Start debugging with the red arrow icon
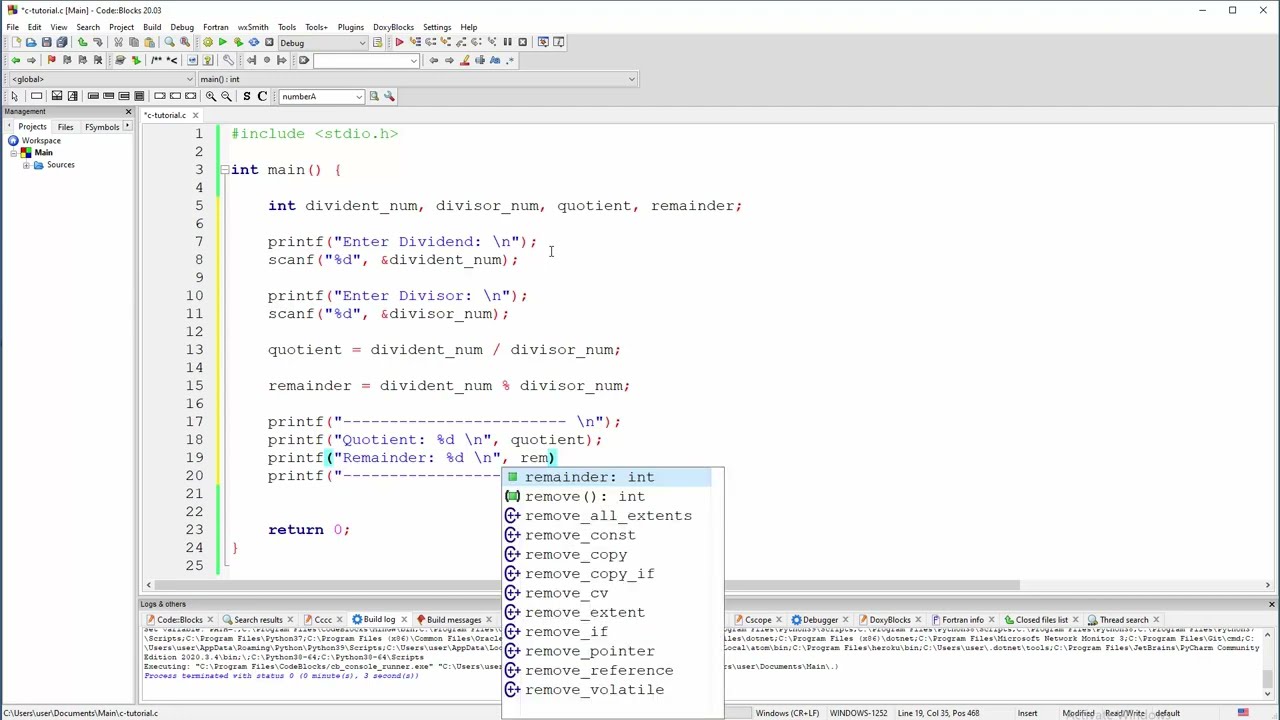The image size is (1280, 720). [x=399, y=42]
